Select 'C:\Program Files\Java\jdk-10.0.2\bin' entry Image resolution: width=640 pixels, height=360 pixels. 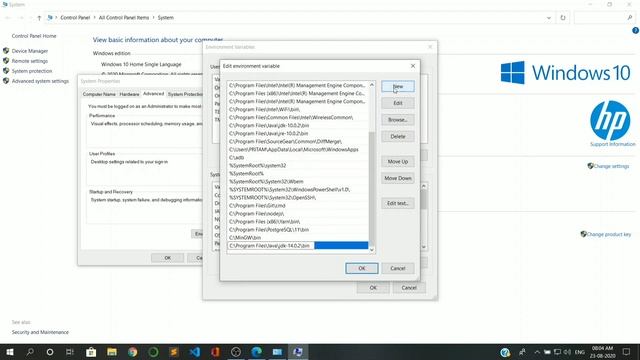pos(298,126)
